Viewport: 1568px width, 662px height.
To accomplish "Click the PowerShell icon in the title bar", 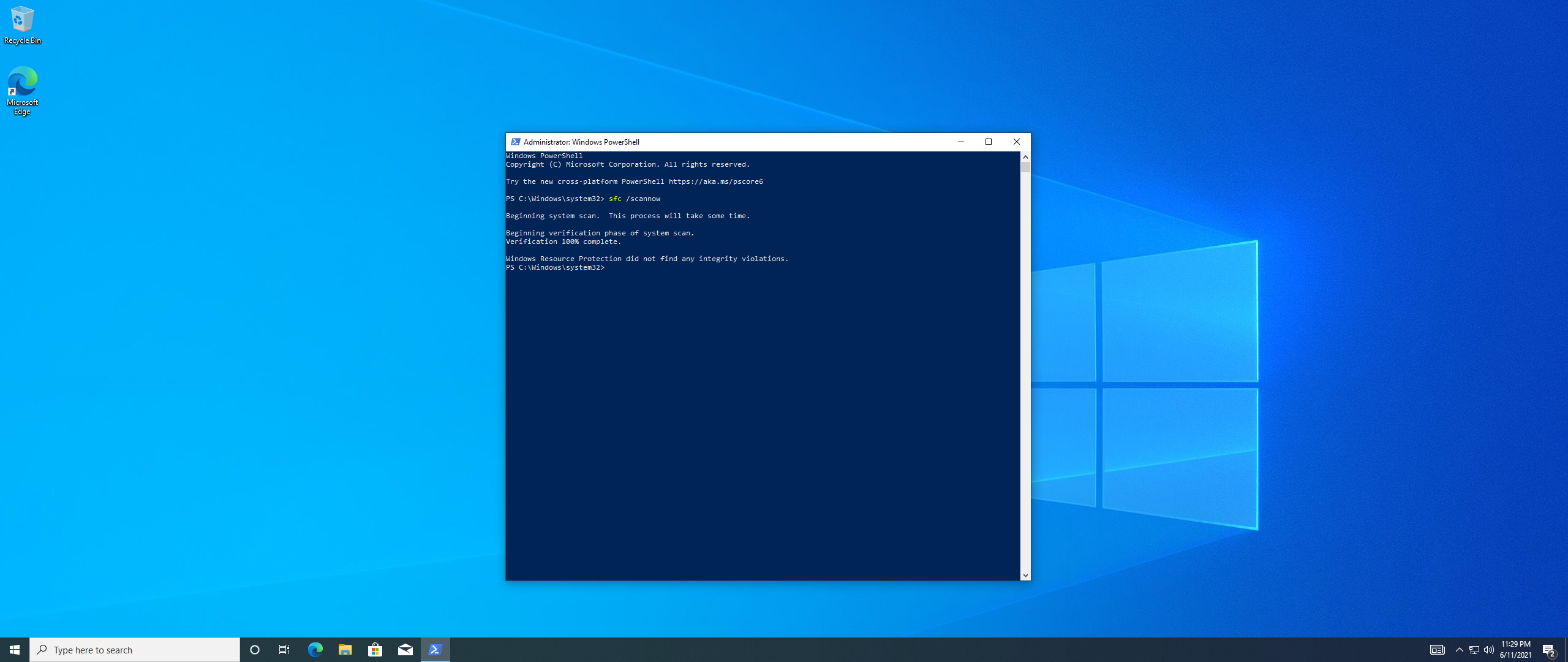I will (515, 142).
